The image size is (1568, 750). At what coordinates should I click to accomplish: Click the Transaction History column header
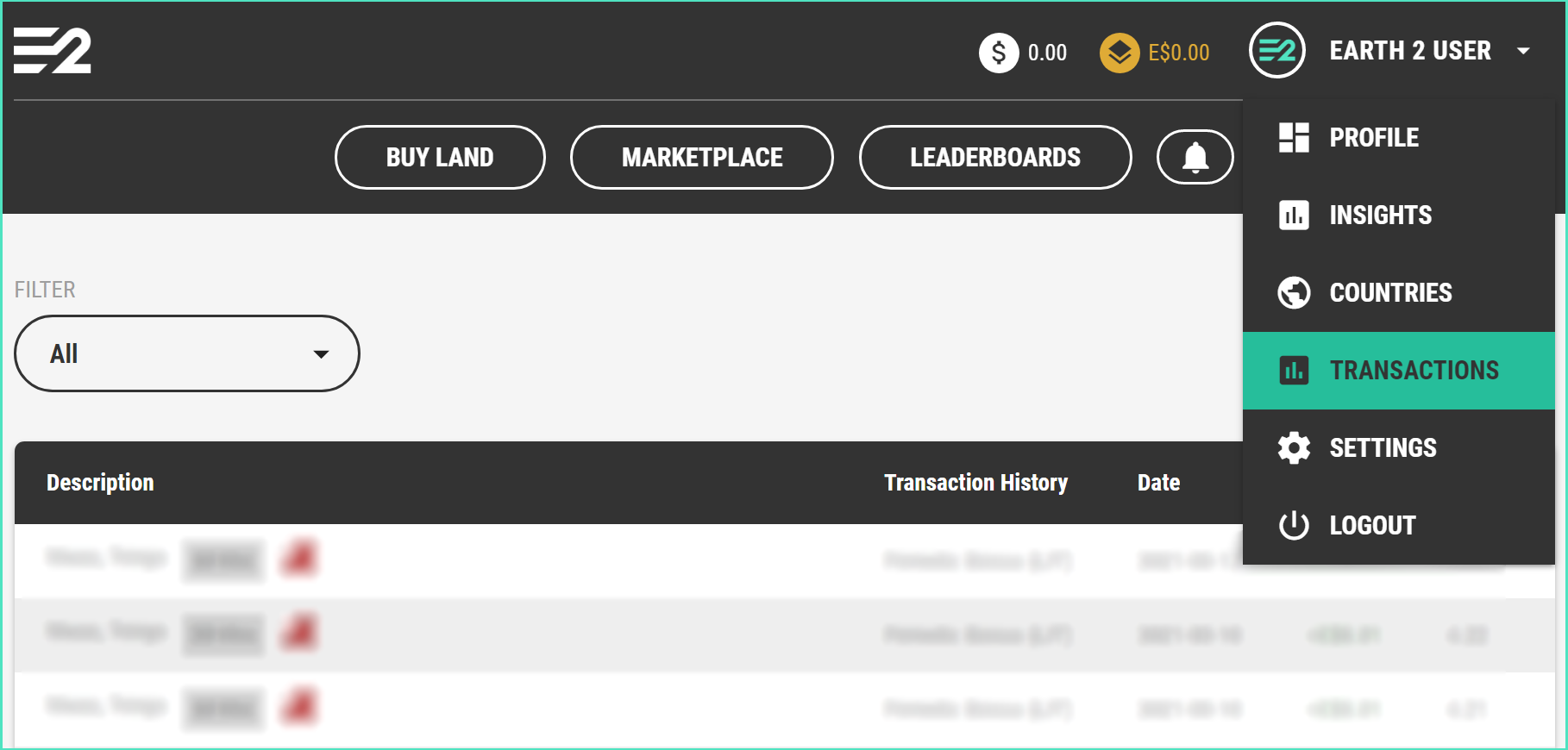coord(976,483)
